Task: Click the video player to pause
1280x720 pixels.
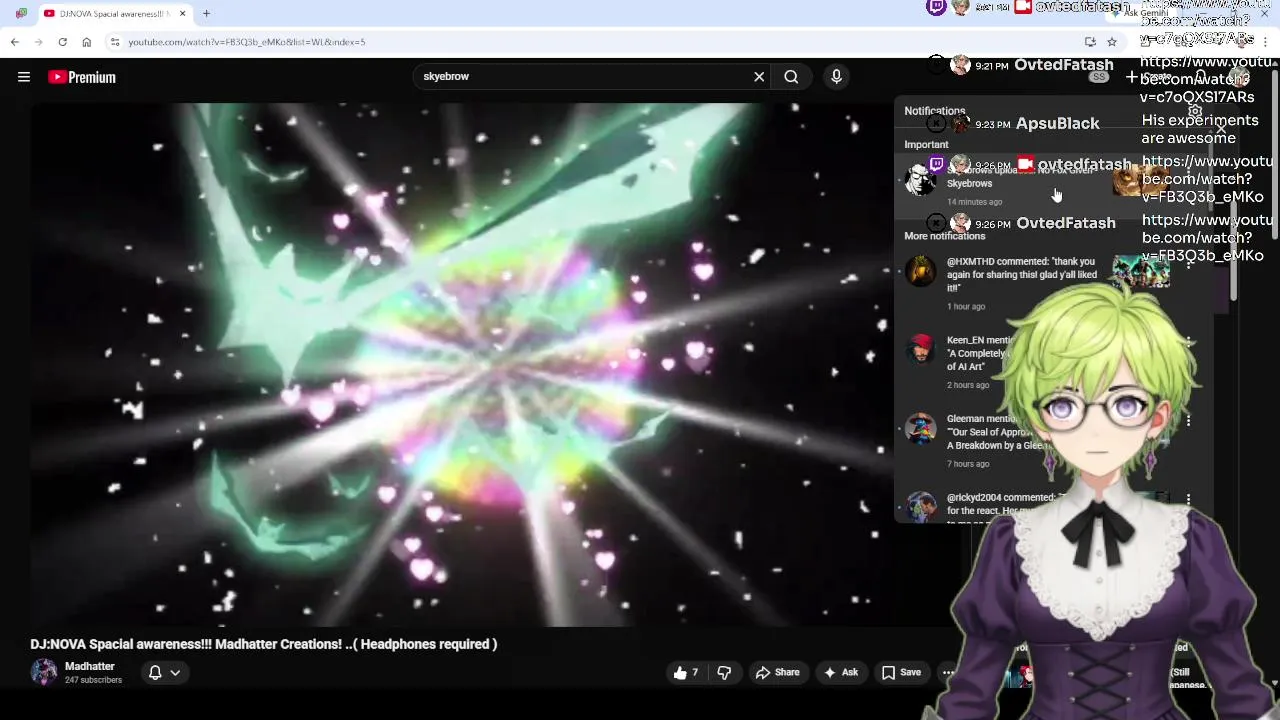Action: [x=461, y=365]
